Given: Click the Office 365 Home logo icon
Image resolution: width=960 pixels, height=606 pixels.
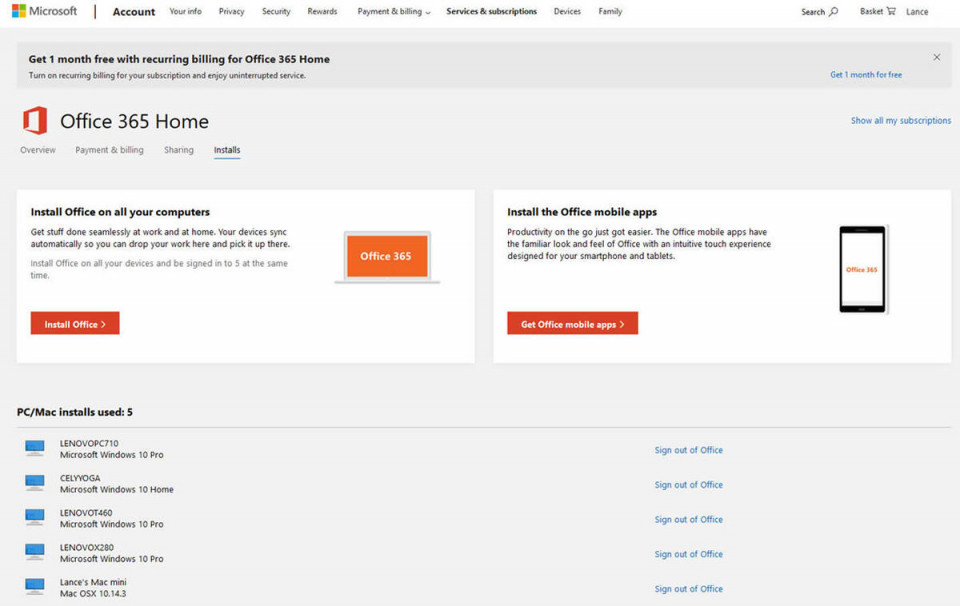Looking at the screenshot, I should pyautogui.click(x=35, y=121).
